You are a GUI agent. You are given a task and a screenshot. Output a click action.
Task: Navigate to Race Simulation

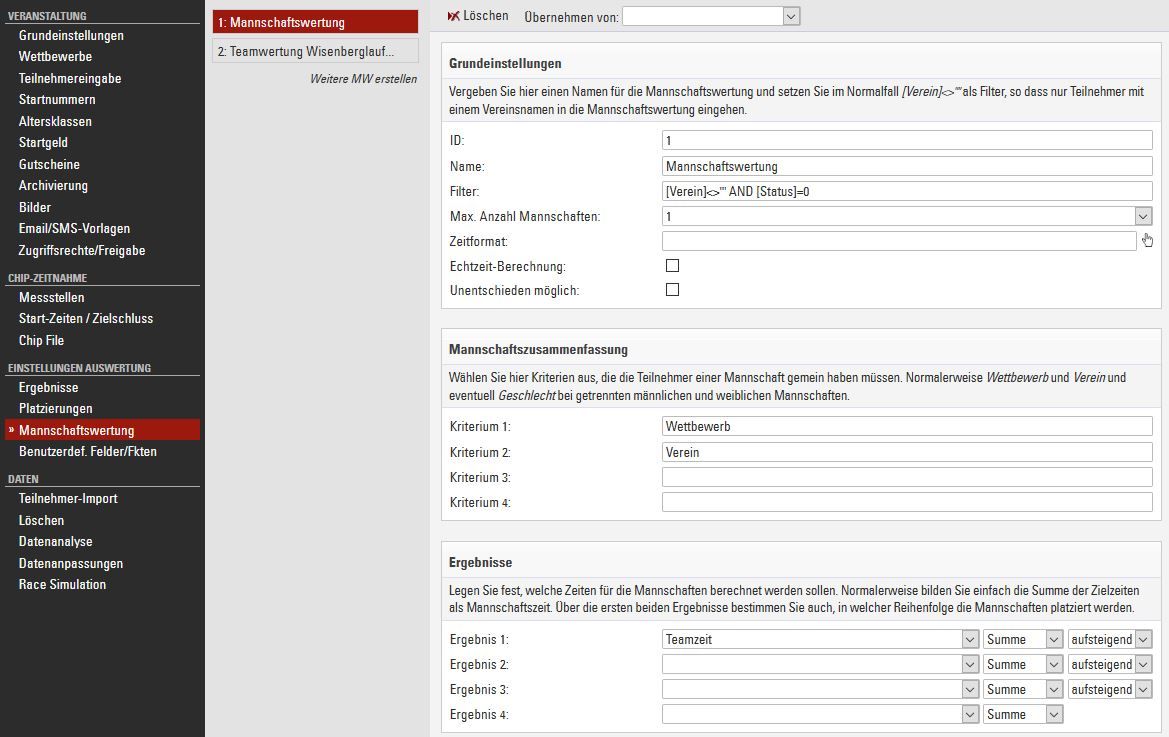click(x=62, y=584)
